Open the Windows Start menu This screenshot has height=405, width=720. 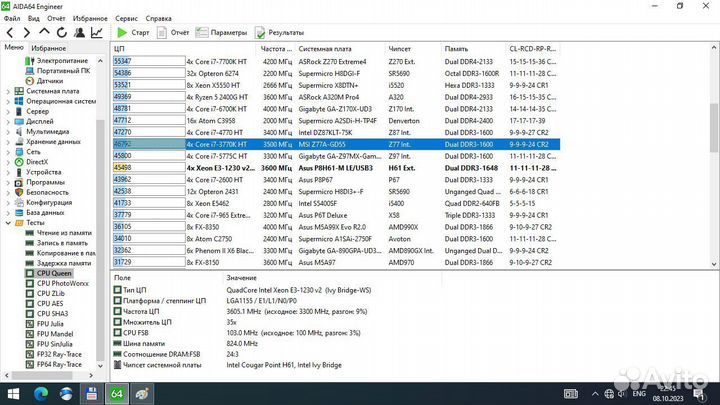point(13,394)
